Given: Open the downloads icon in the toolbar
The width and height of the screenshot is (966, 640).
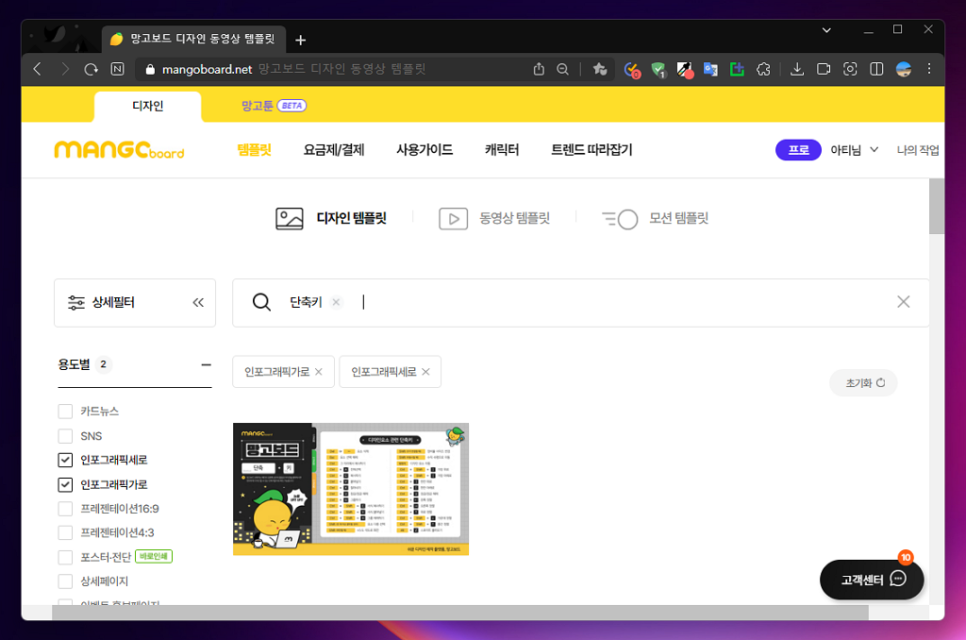Looking at the screenshot, I should point(797,69).
